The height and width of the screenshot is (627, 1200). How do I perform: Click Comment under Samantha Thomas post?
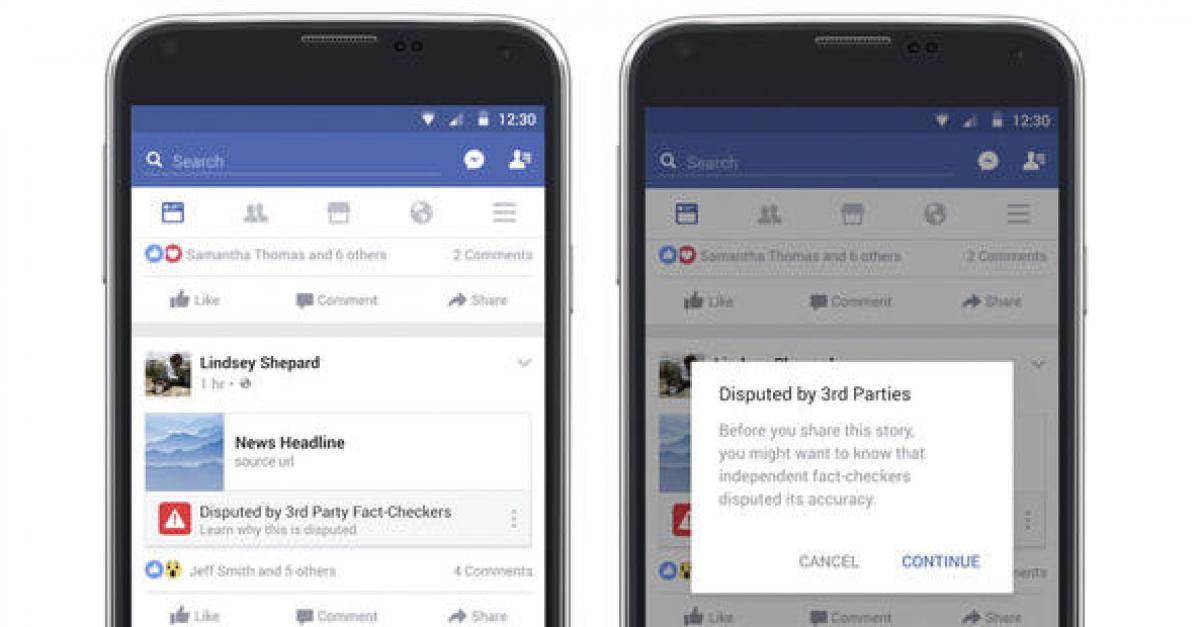(x=337, y=300)
